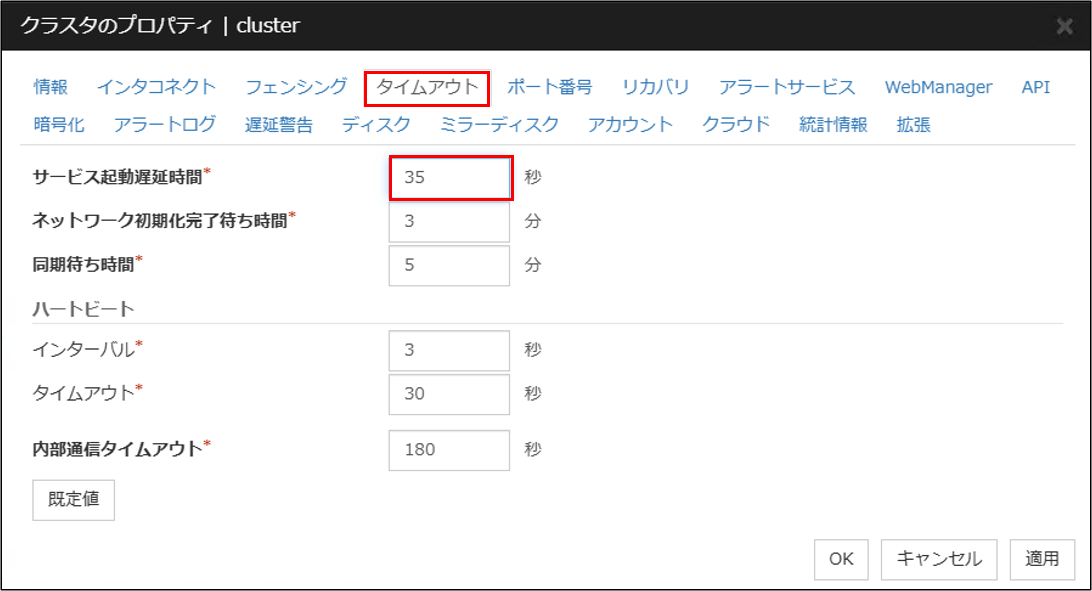Viewport: 1092px width, 591px height.
Task: Switch to the インタコネクト tab
Action: (x=156, y=87)
